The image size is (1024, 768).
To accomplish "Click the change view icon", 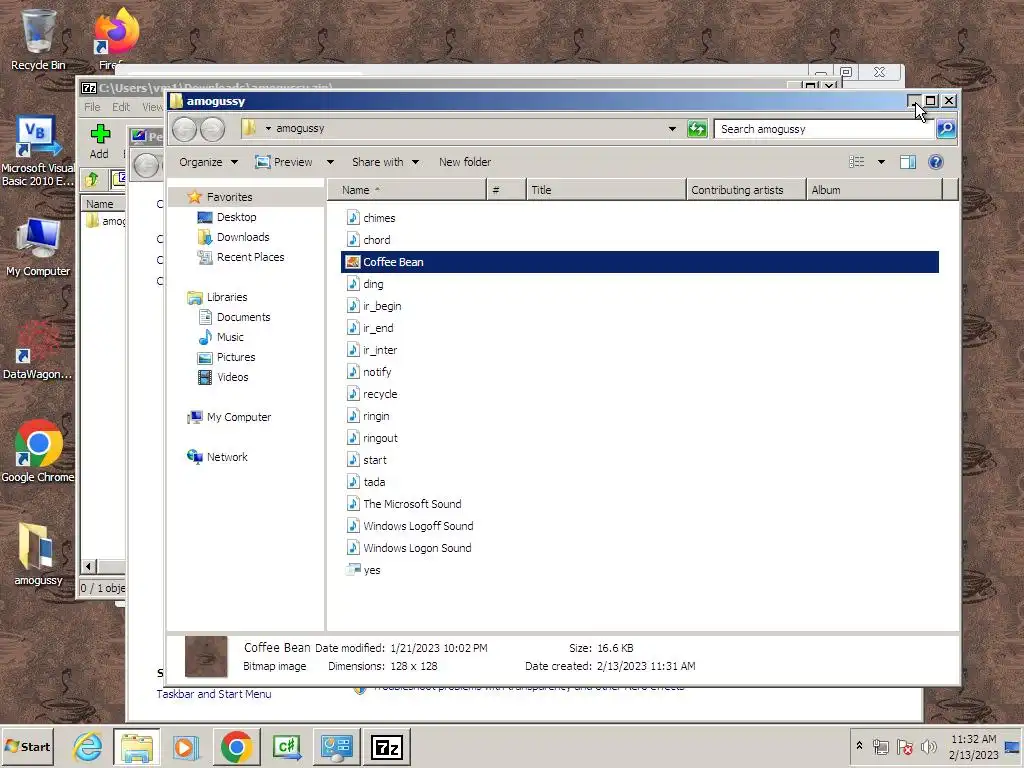I will coord(856,162).
